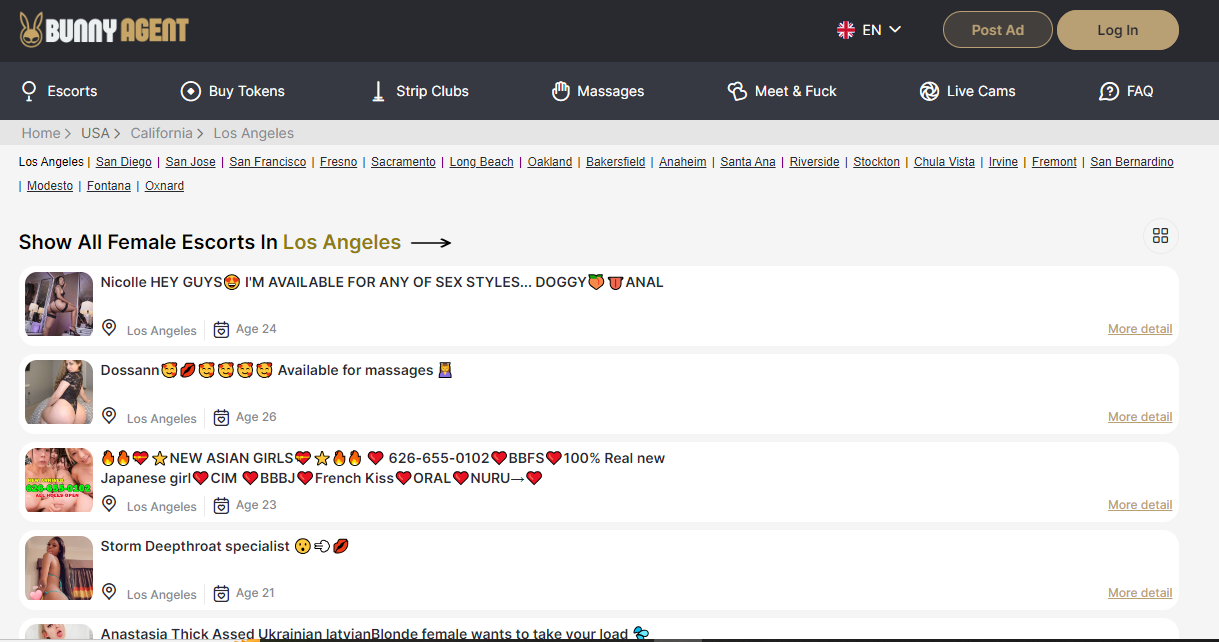Select Sacramento city link
1219x642 pixels.
coord(403,162)
